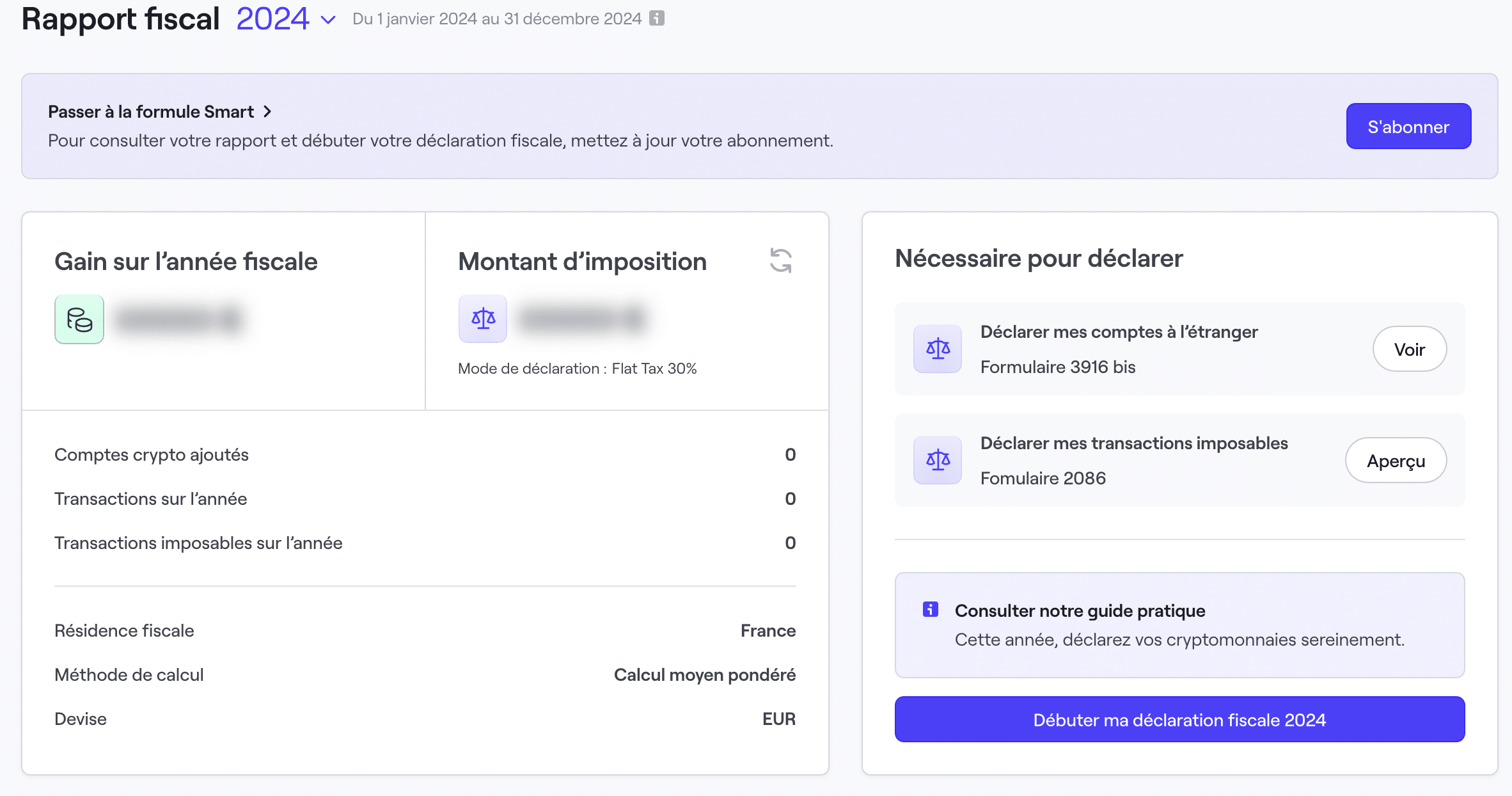
Task: Click the scales icon next to Formulaire 3916 bis
Action: (x=938, y=349)
